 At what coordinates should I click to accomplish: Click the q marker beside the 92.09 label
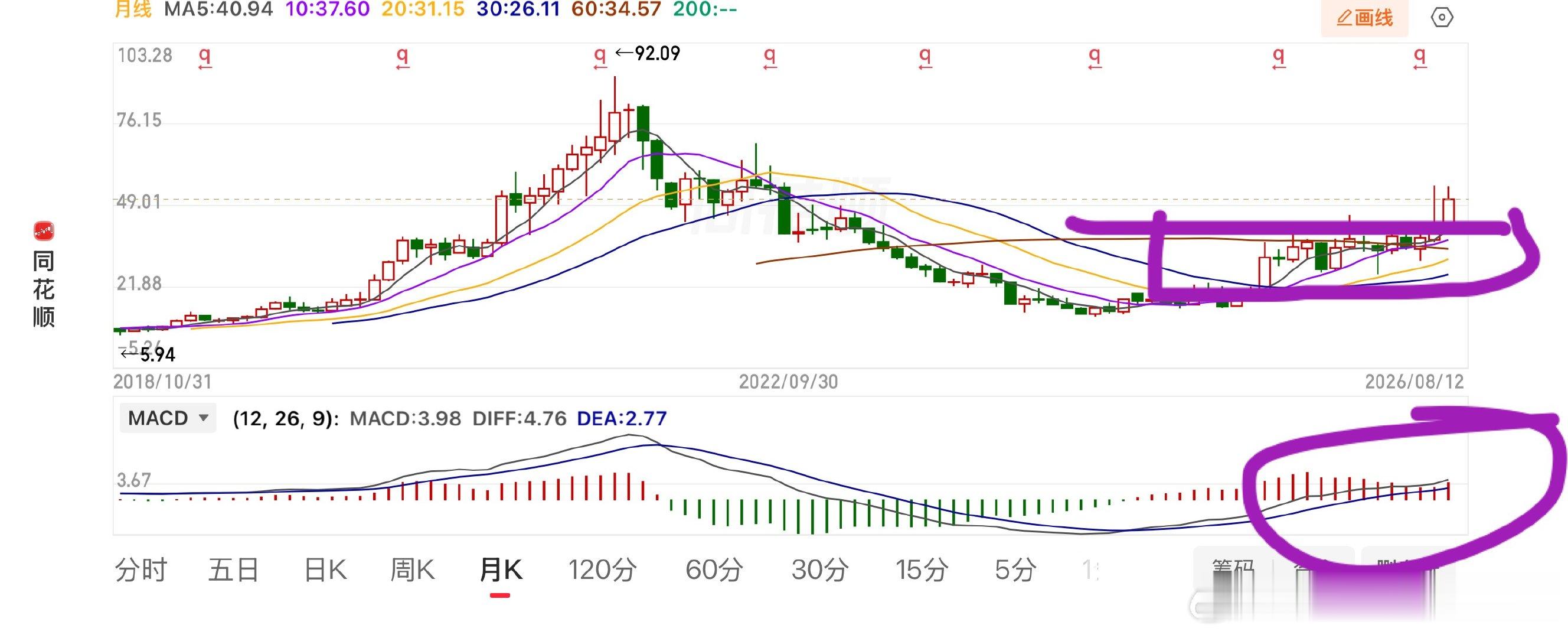(600, 58)
